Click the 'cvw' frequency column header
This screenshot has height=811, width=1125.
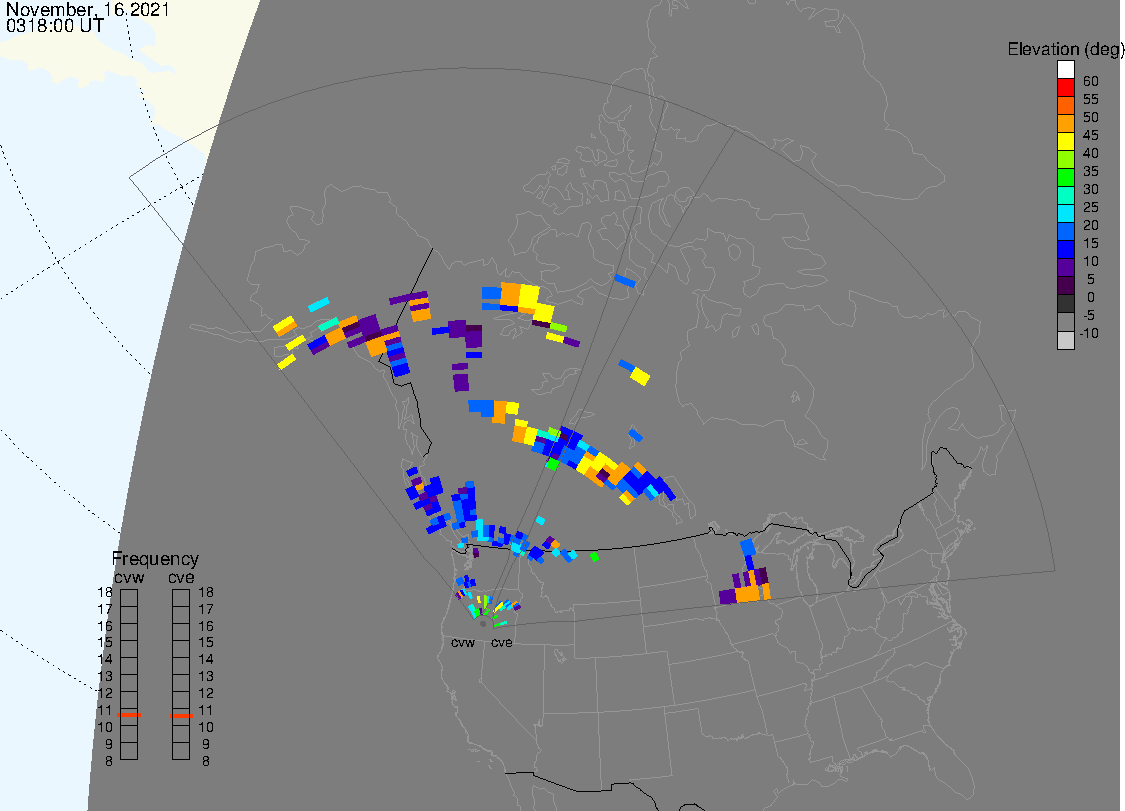(129, 578)
